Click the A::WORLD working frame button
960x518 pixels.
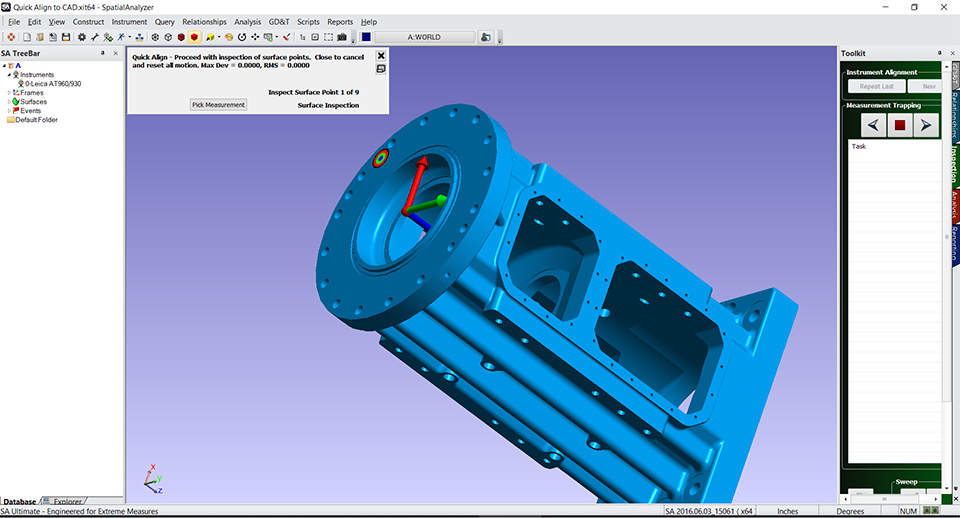(424, 37)
